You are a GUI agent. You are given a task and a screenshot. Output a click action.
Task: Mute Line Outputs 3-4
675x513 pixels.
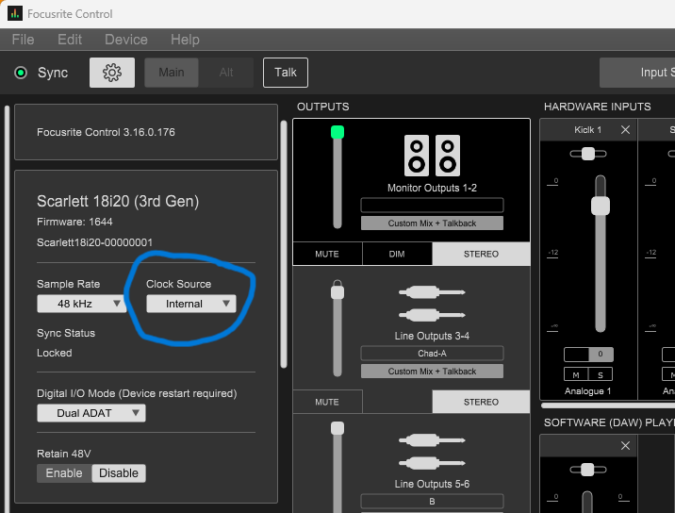(327, 402)
